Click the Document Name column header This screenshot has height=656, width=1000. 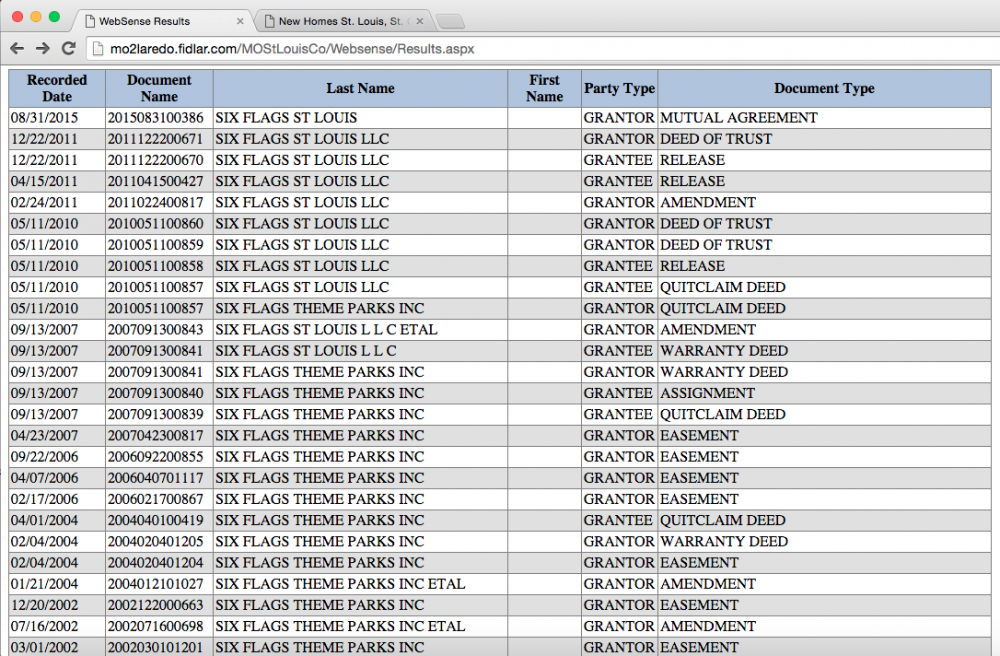click(x=159, y=88)
